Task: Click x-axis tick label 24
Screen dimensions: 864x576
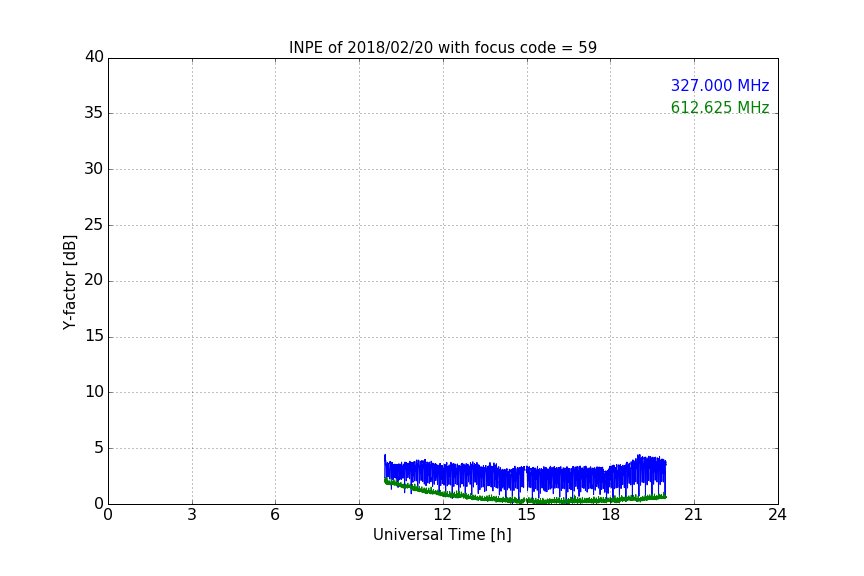Action: (777, 515)
